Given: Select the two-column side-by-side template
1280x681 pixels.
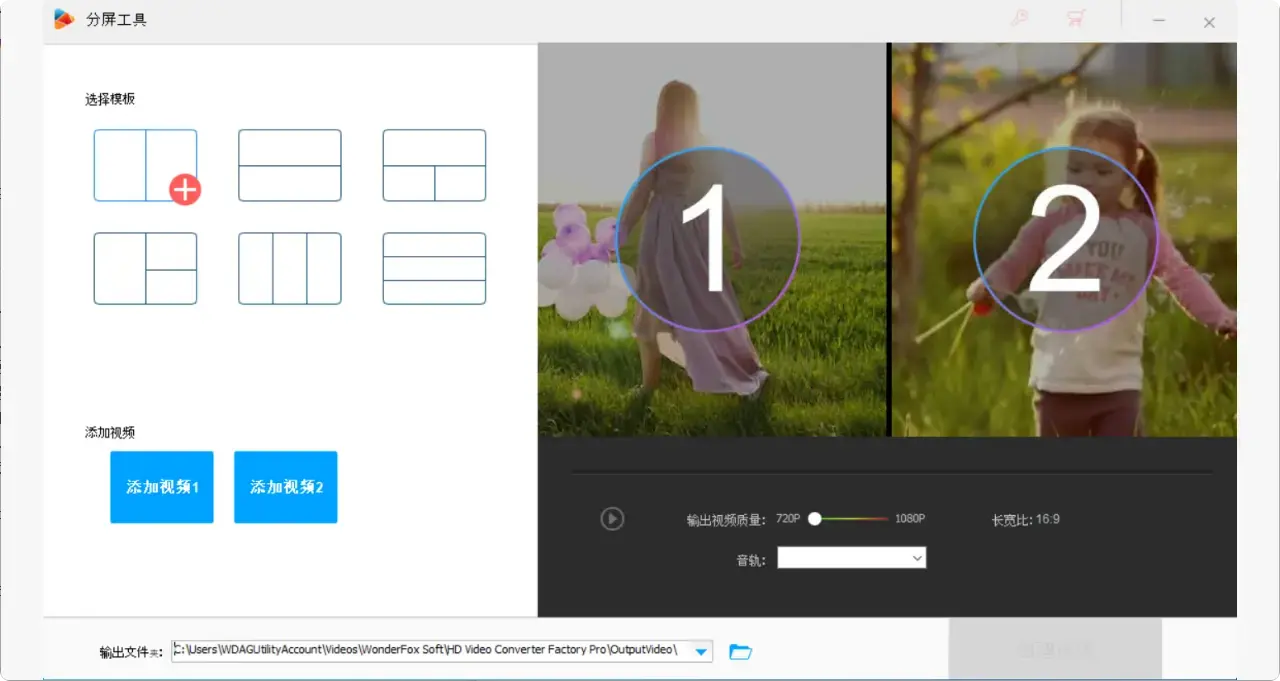Looking at the screenshot, I should click(x=145, y=165).
